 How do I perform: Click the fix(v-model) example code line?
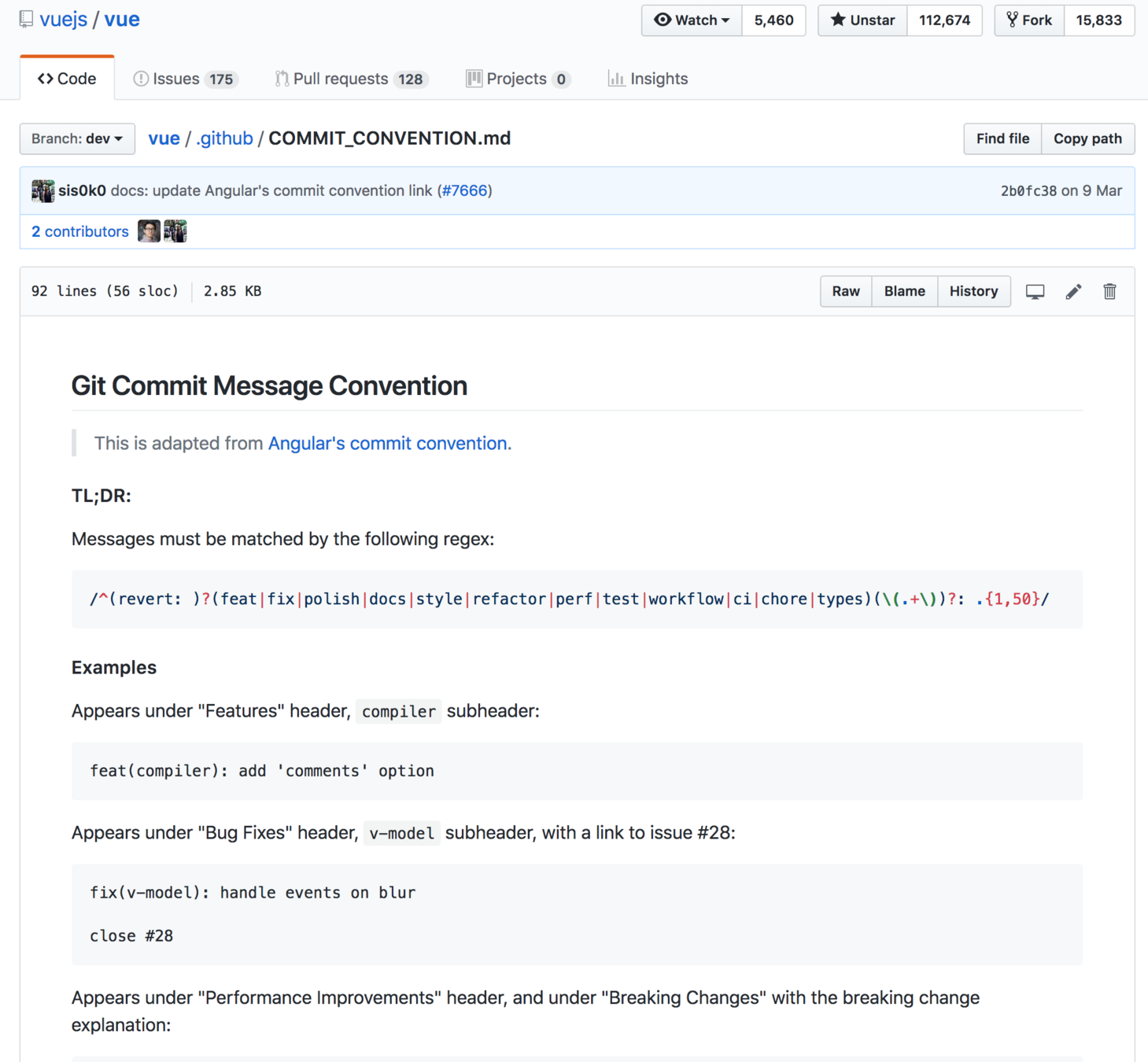(253, 893)
